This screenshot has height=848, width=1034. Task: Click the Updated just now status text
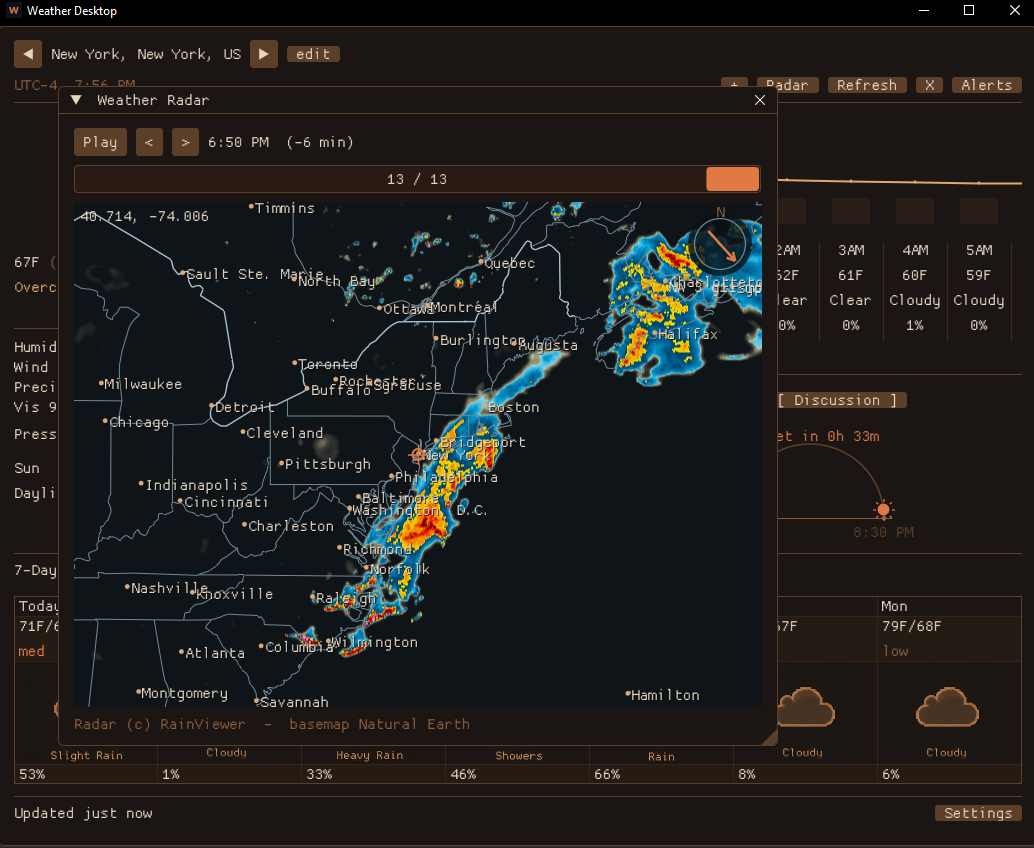click(83, 813)
